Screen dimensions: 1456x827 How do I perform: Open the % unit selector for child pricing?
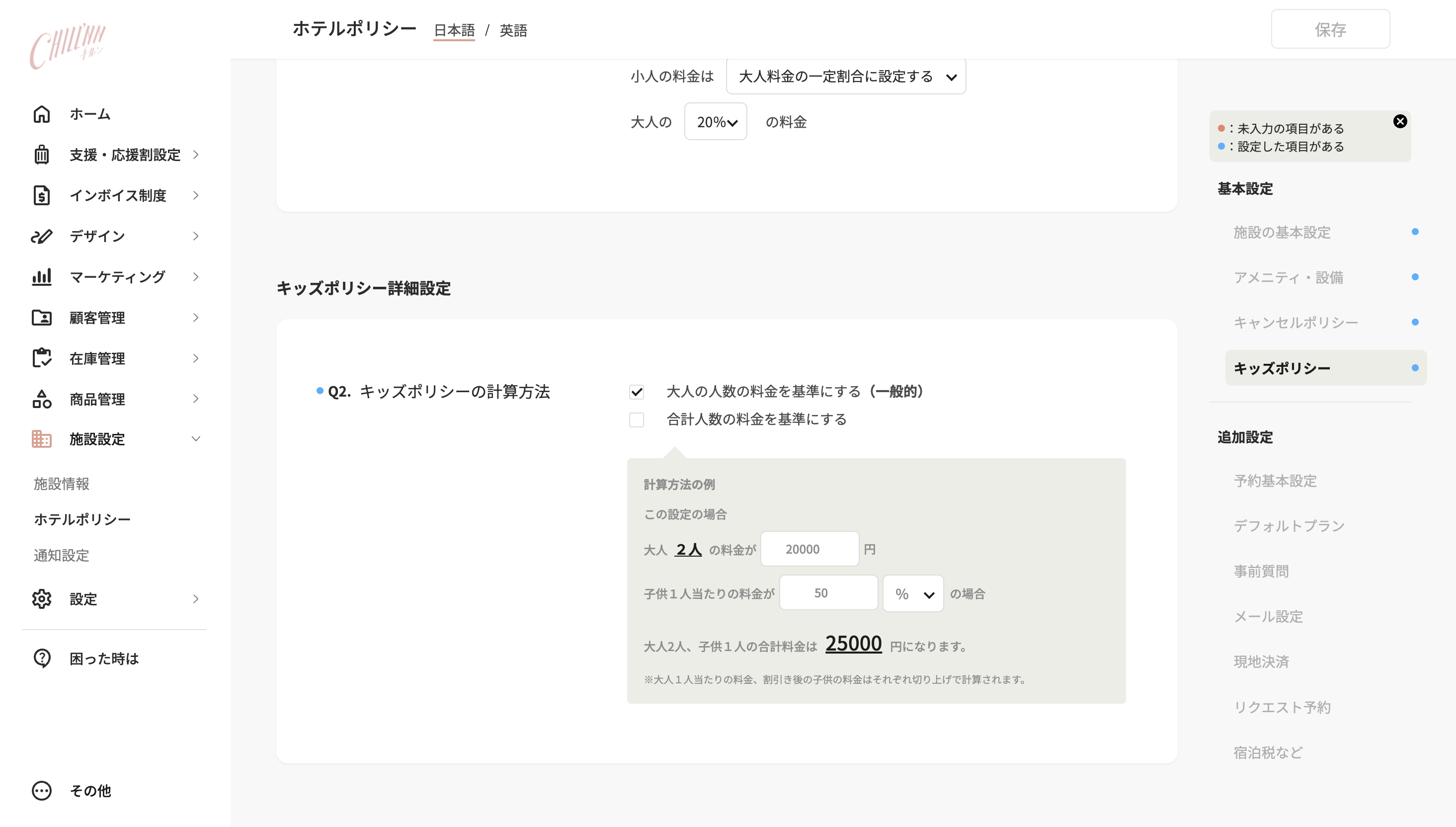pyautogui.click(x=912, y=593)
